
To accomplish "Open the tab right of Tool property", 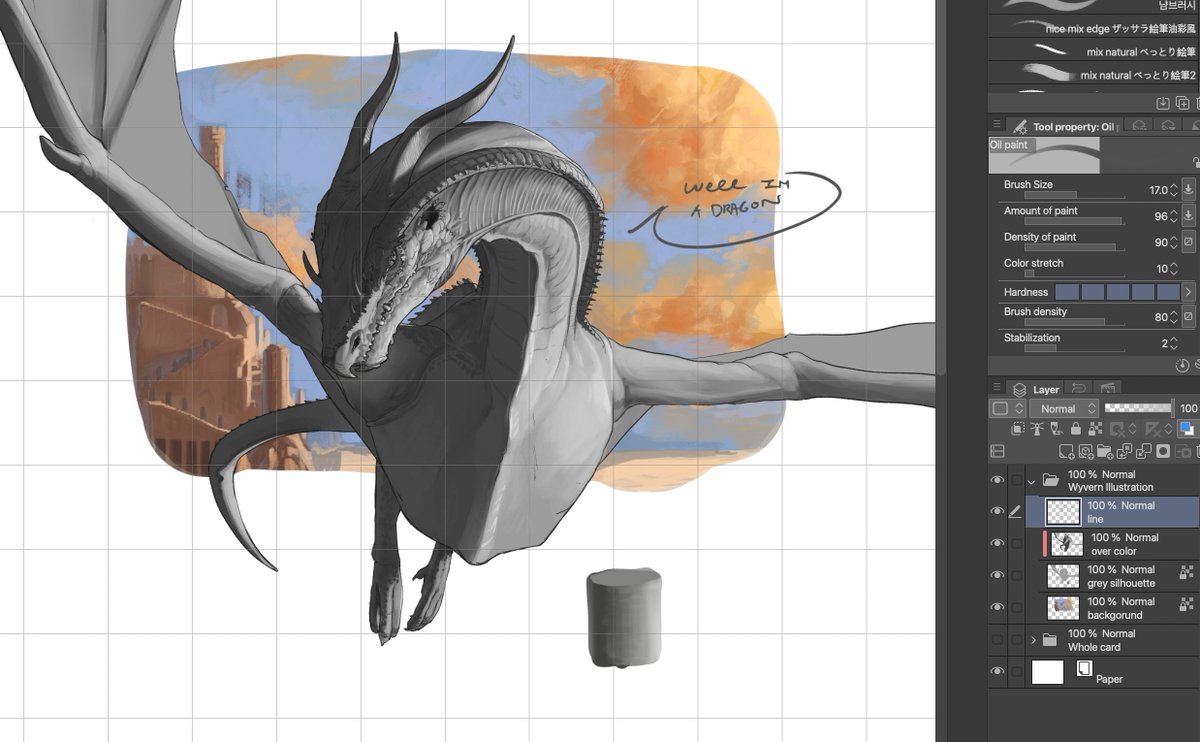I will tap(1139, 125).
